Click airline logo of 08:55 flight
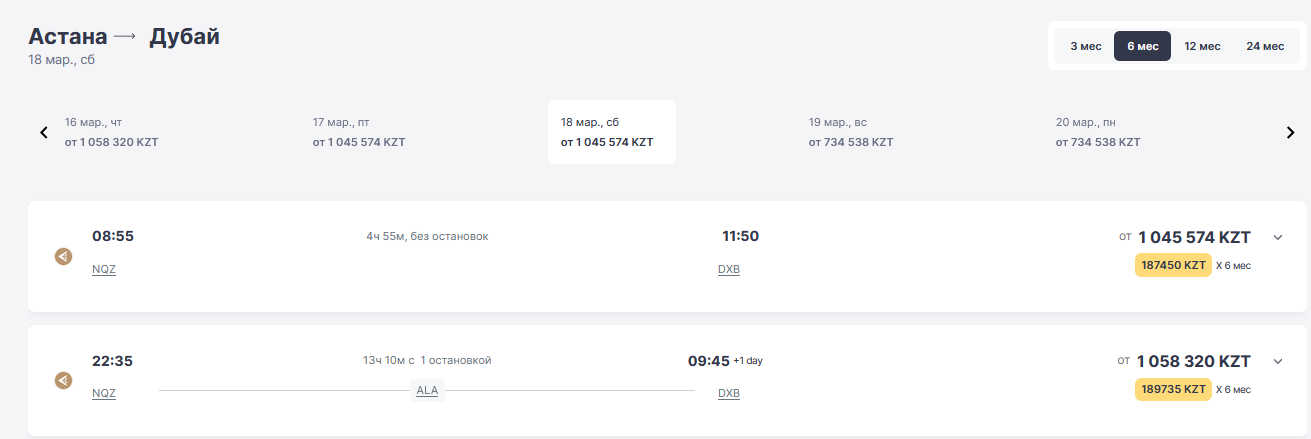The height and width of the screenshot is (439, 1311). (x=63, y=257)
